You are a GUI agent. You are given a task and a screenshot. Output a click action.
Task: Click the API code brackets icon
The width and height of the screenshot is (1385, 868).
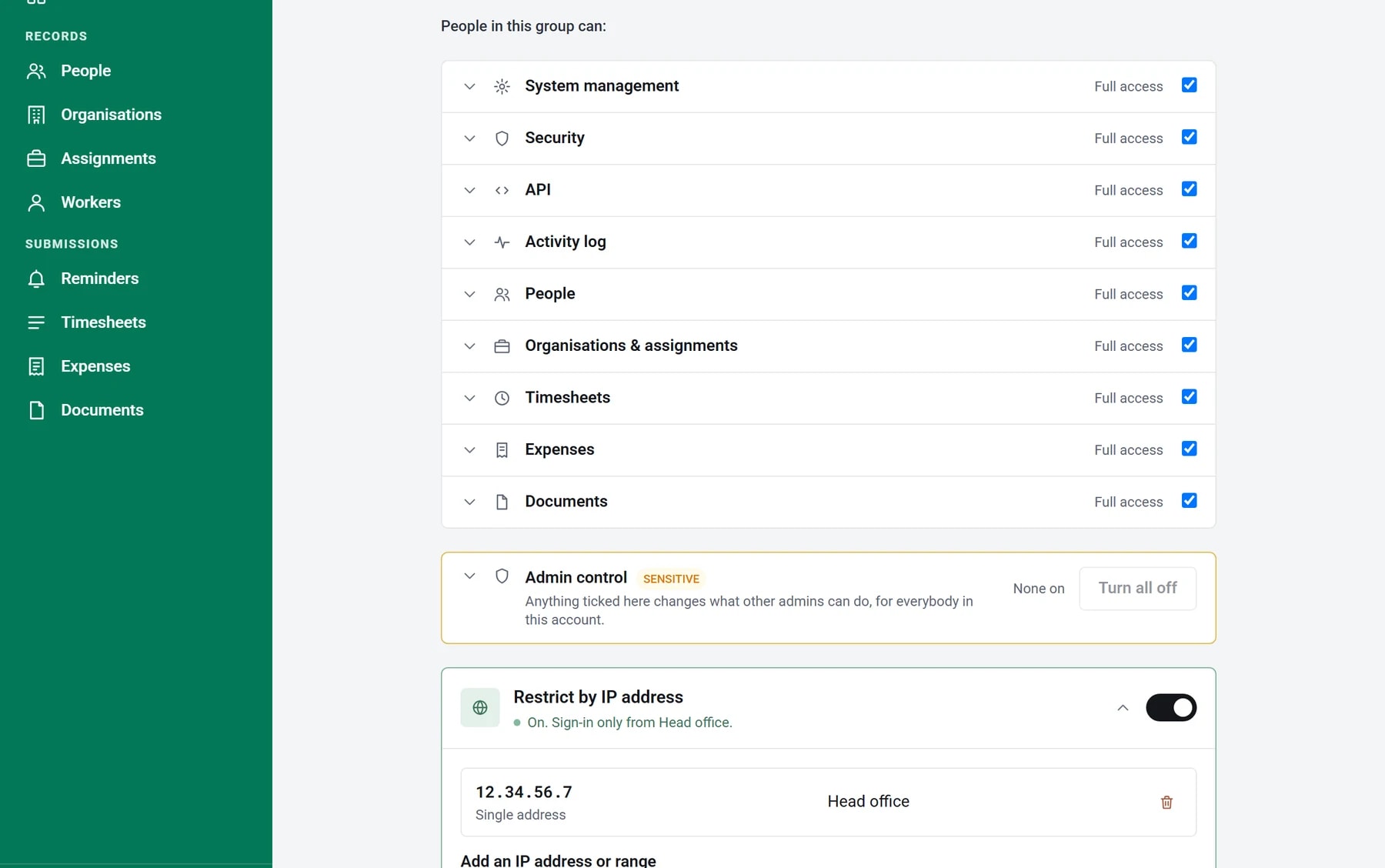pyautogui.click(x=502, y=190)
